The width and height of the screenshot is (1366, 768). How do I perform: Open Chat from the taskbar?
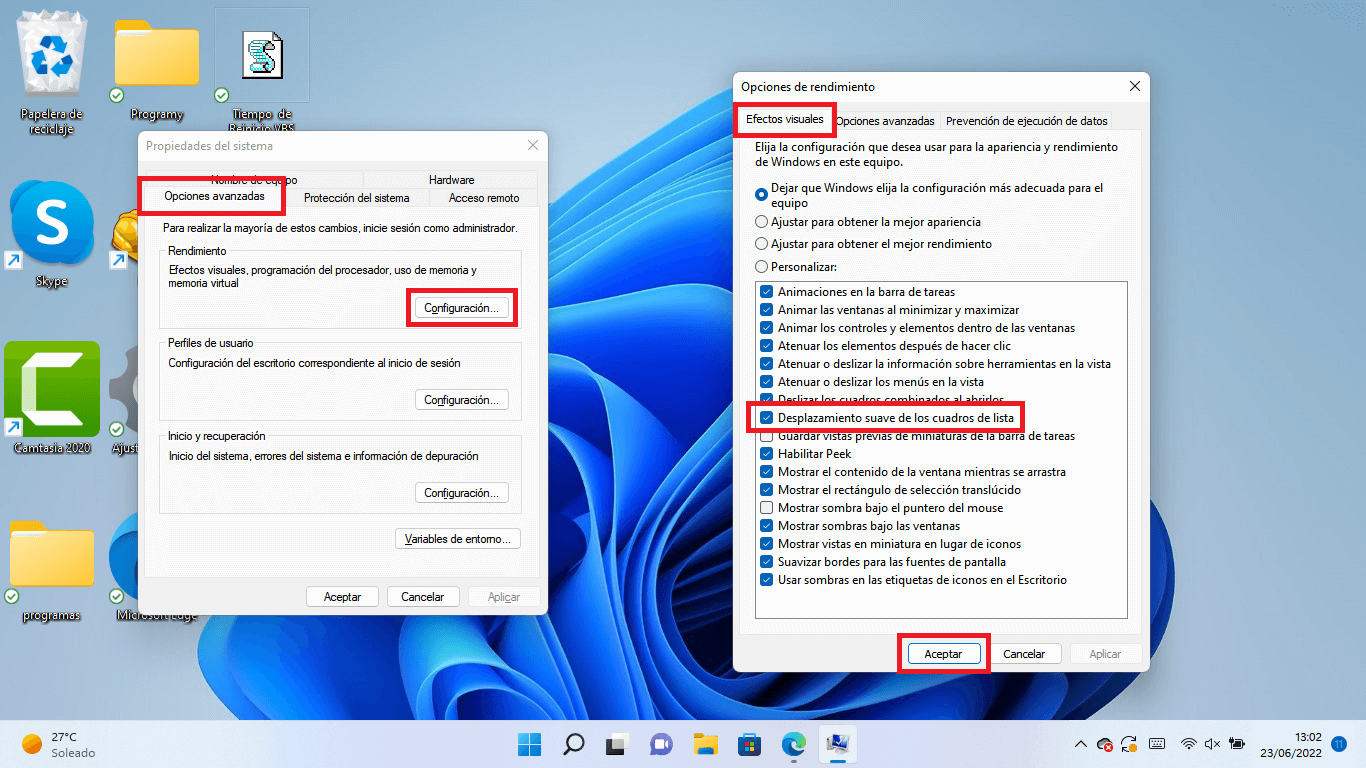tap(661, 744)
